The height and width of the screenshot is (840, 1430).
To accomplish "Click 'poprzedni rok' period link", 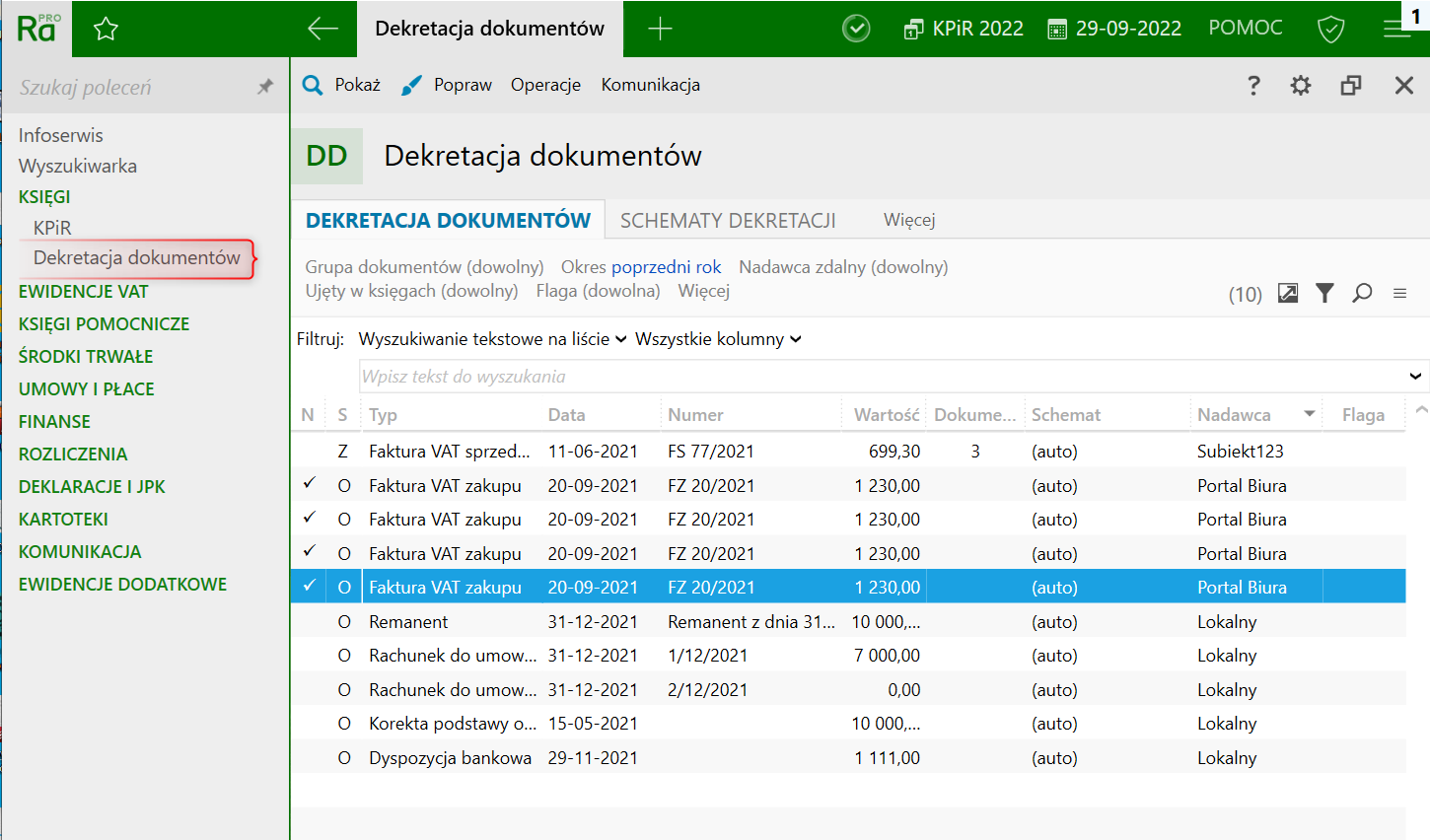I will (666, 267).
